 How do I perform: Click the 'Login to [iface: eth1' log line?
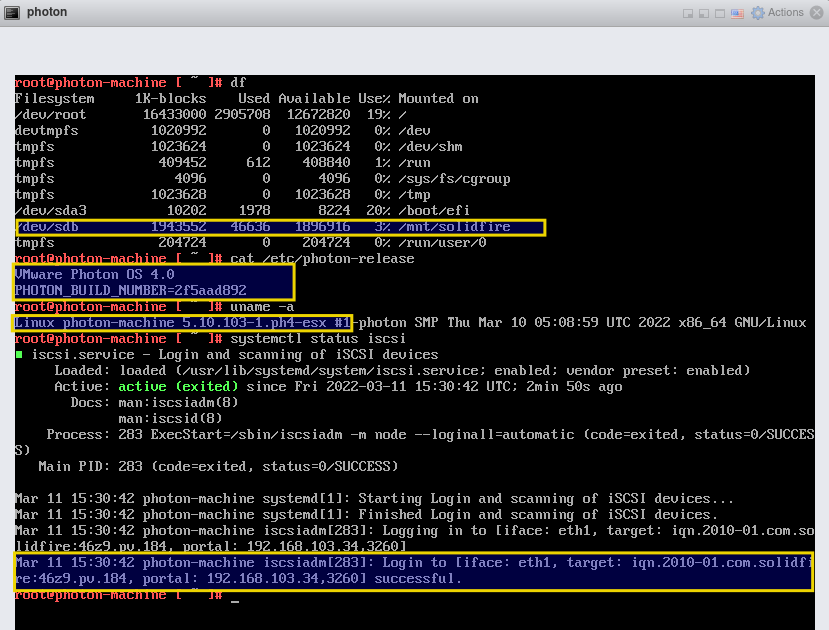[414, 570]
